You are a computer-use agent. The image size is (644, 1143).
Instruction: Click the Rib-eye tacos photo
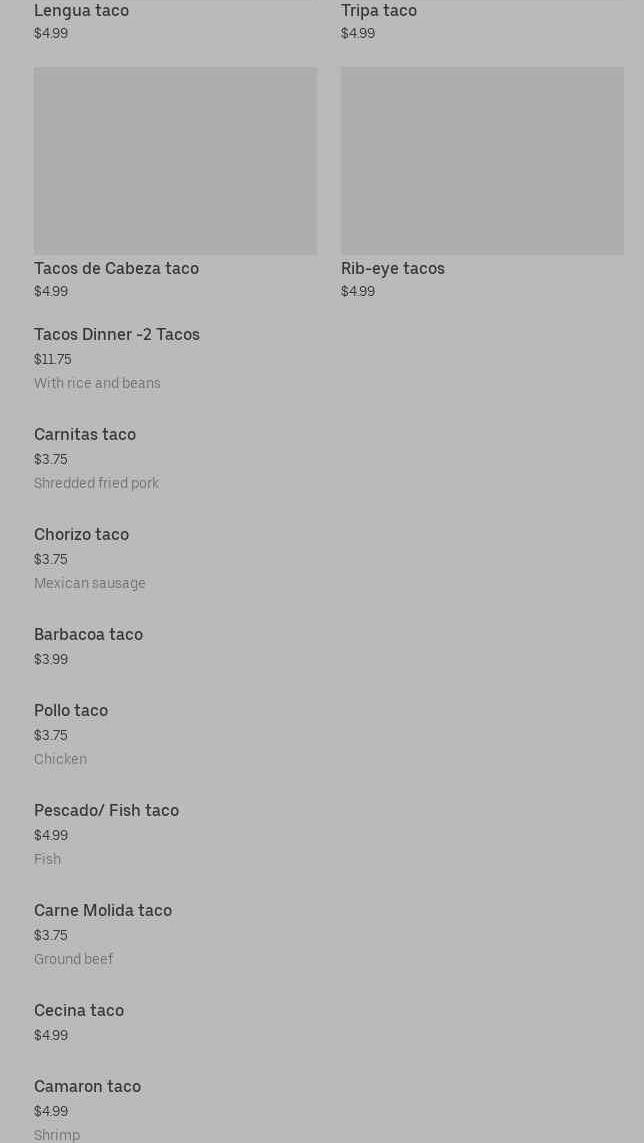[x=482, y=160]
